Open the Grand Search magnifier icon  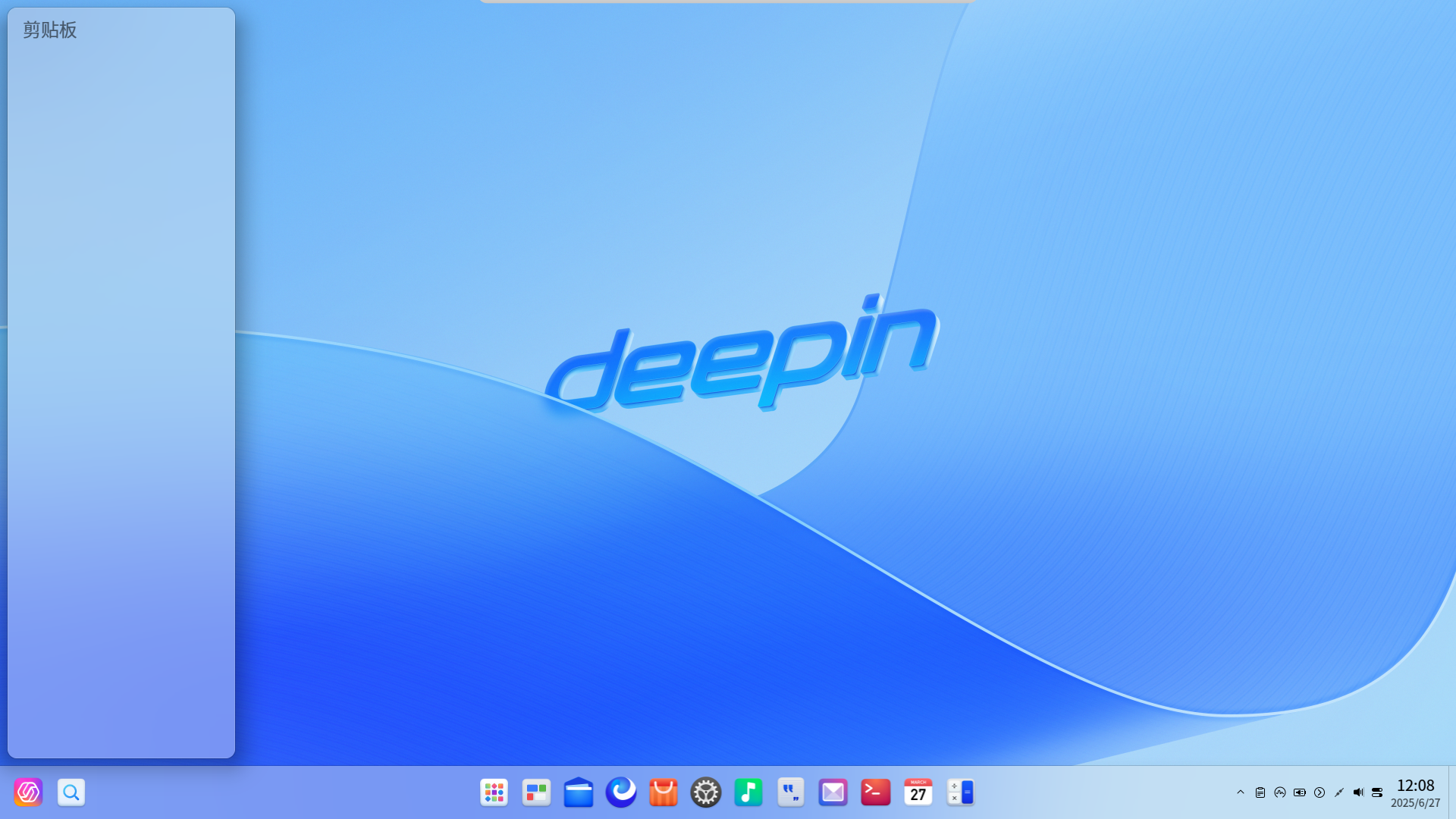pyautogui.click(x=71, y=792)
